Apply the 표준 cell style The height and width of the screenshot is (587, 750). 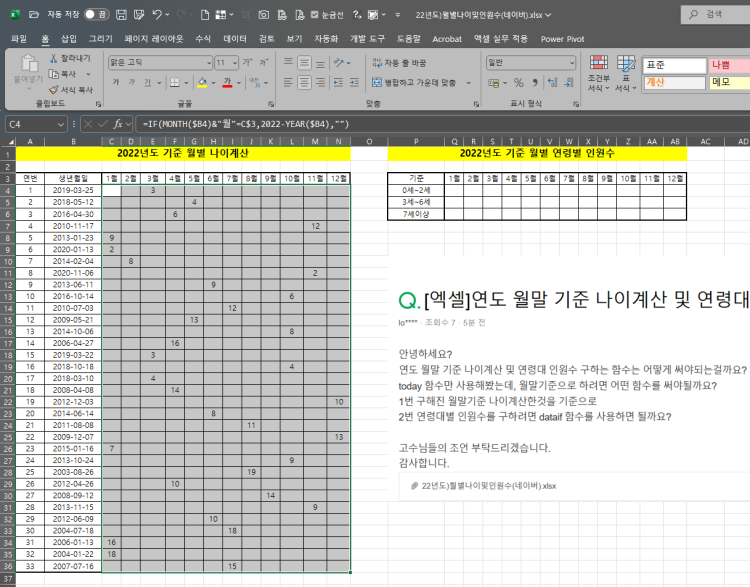(x=674, y=65)
